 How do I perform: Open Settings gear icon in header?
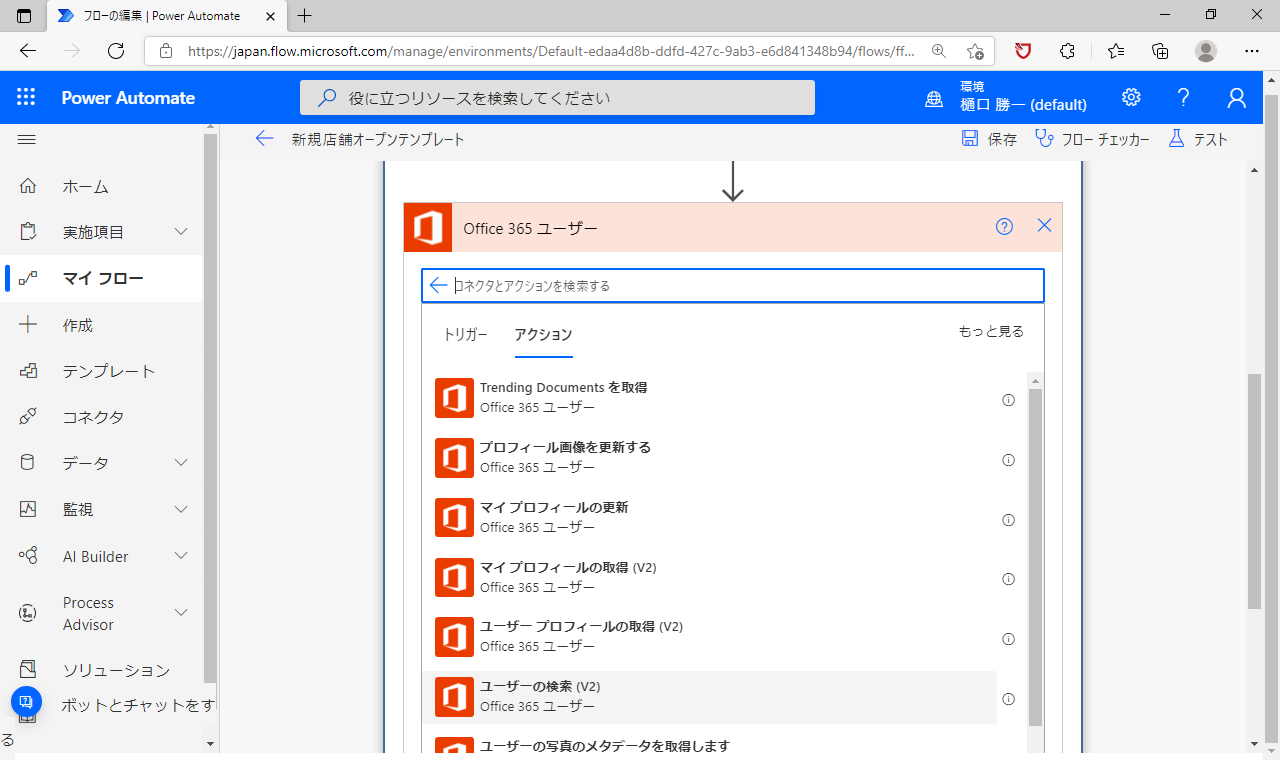(1131, 97)
